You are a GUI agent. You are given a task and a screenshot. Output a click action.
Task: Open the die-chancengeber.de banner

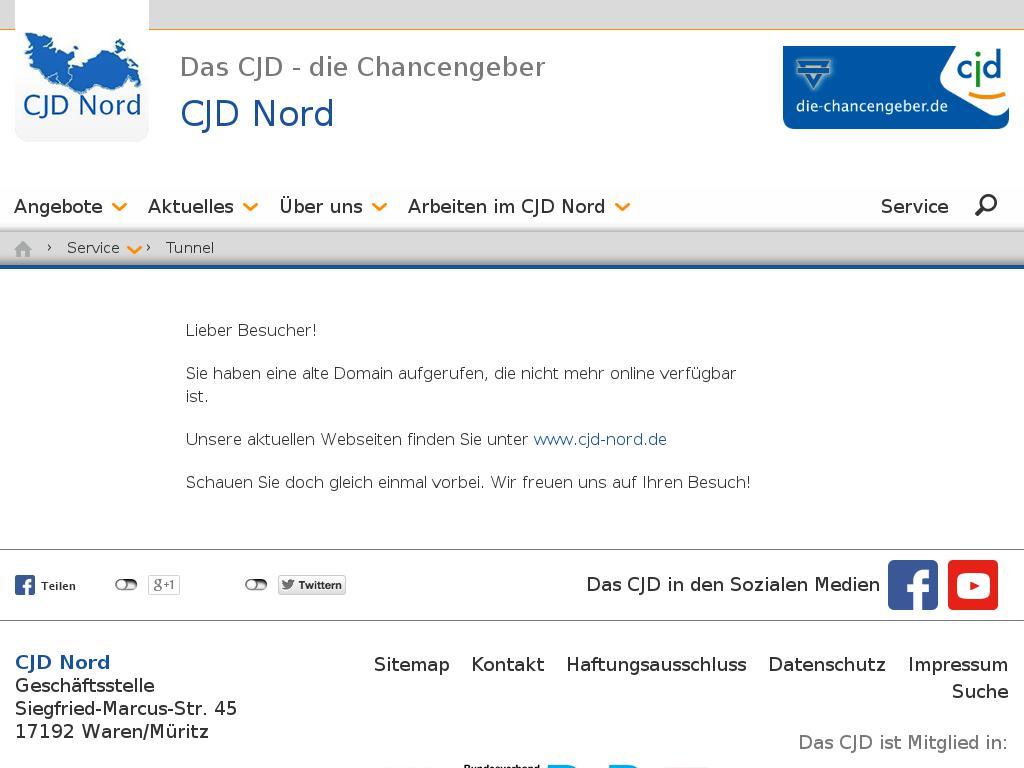point(895,87)
